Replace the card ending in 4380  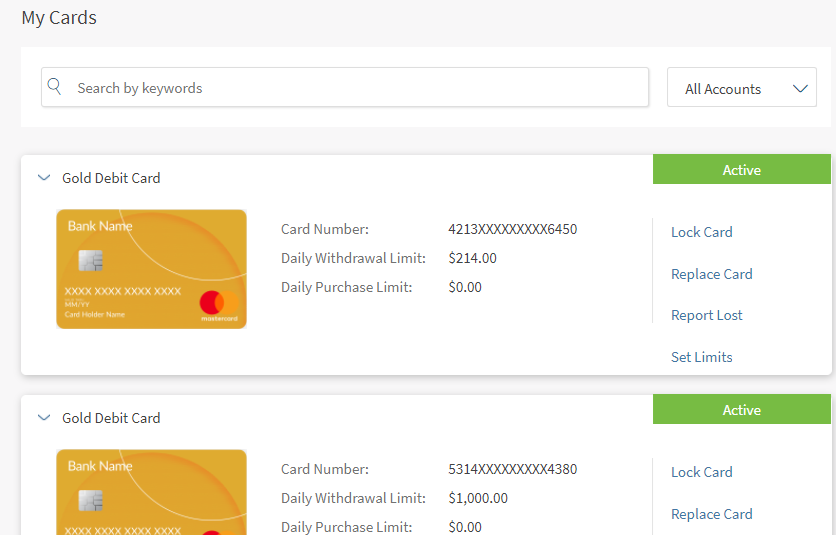(x=711, y=514)
